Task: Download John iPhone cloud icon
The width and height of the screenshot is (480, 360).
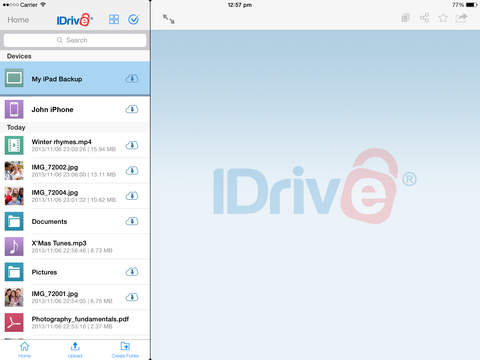Action: 132,109
